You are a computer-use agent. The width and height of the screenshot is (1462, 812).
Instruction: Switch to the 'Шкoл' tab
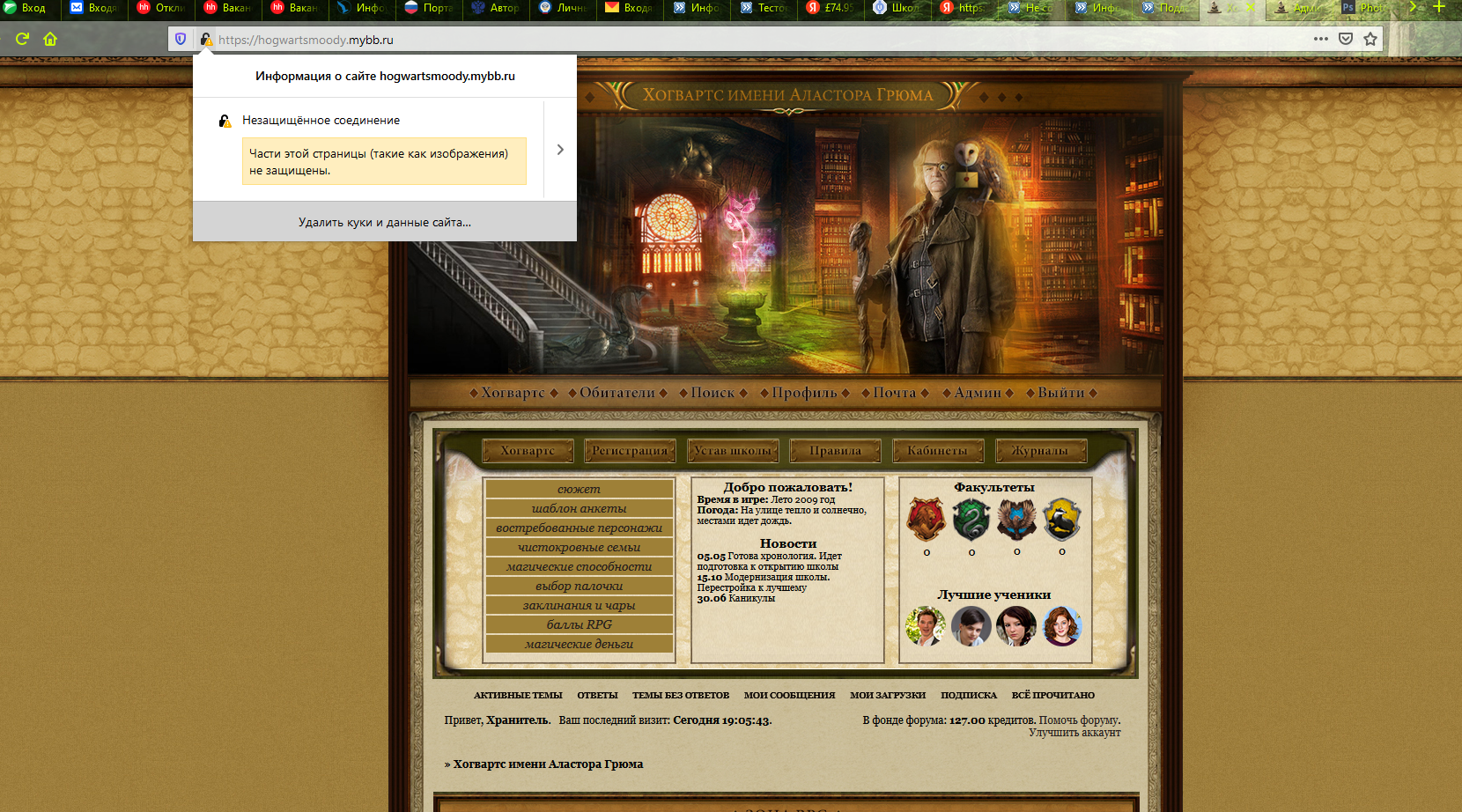pyautogui.click(x=897, y=8)
